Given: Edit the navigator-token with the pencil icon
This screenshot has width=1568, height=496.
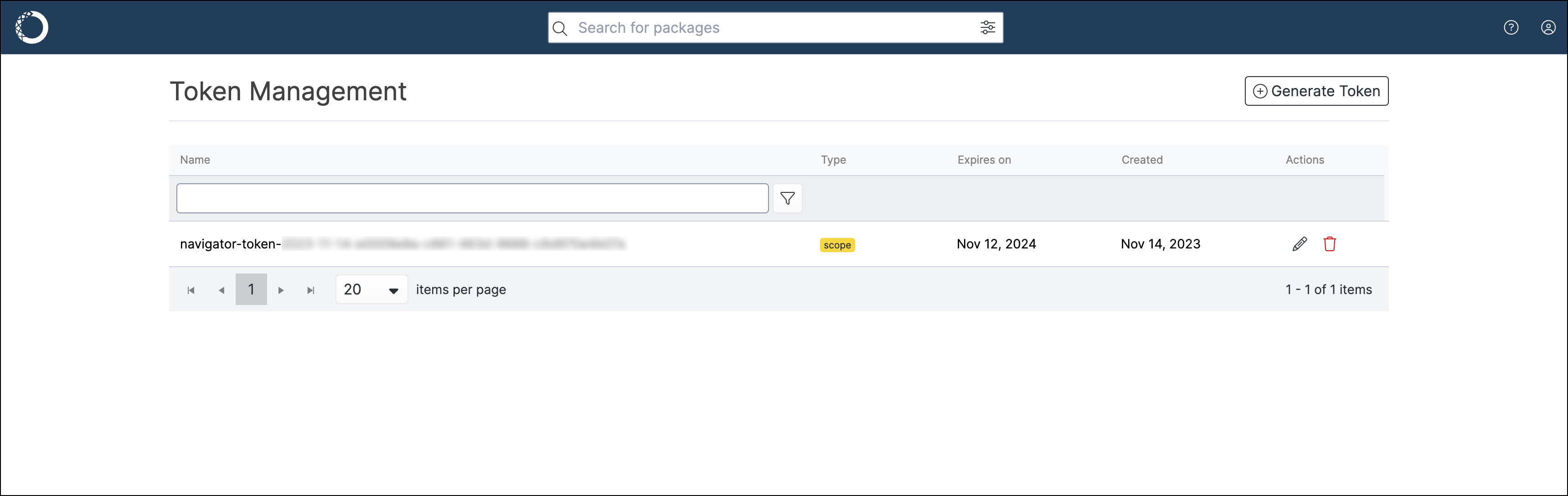Looking at the screenshot, I should pyautogui.click(x=1299, y=244).
